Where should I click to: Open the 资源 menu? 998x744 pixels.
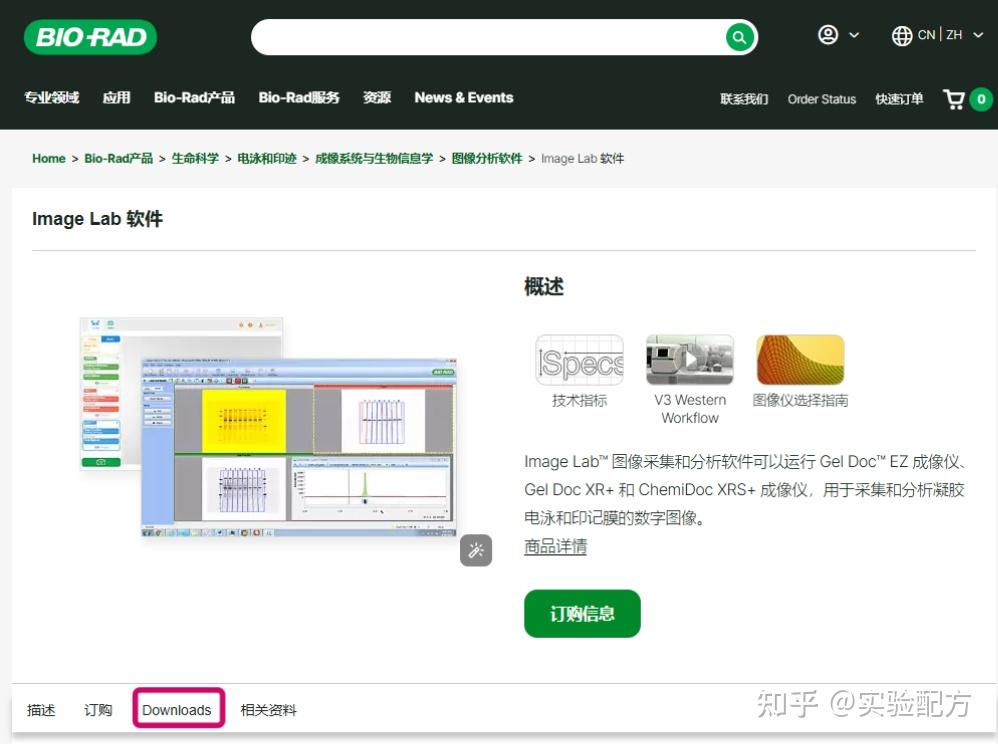(x=377, y=97)
